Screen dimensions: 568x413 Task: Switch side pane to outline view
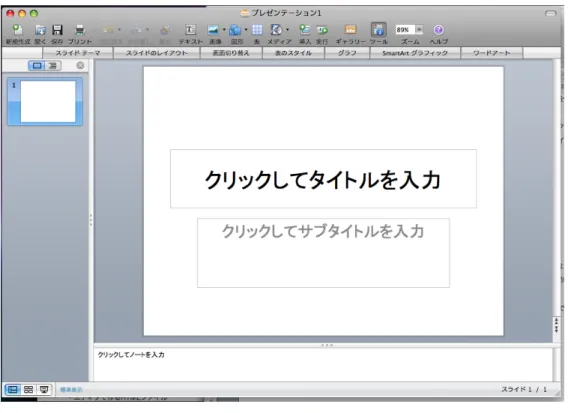pyautogui.click(x=53, y=66)
